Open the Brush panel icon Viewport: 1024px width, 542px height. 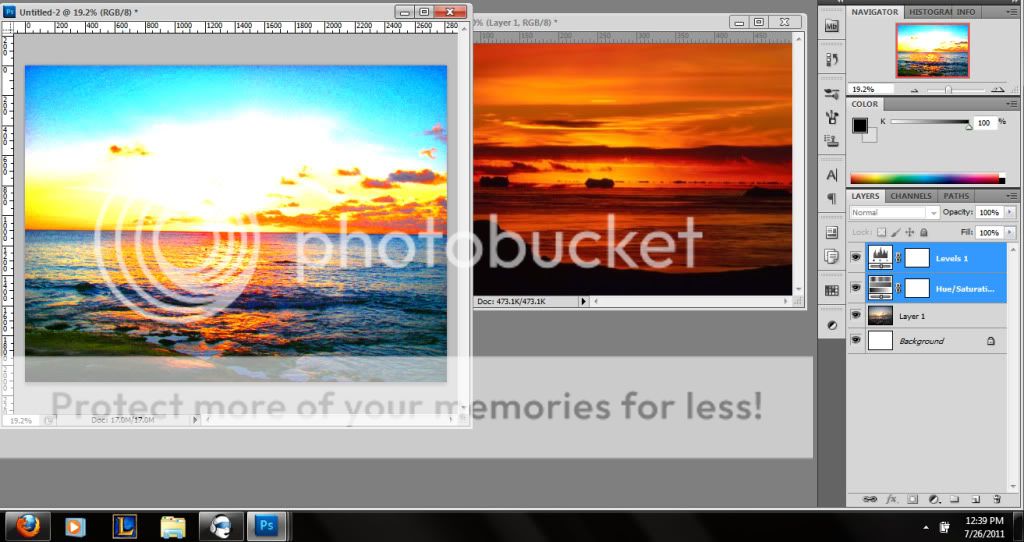point(831,118)
